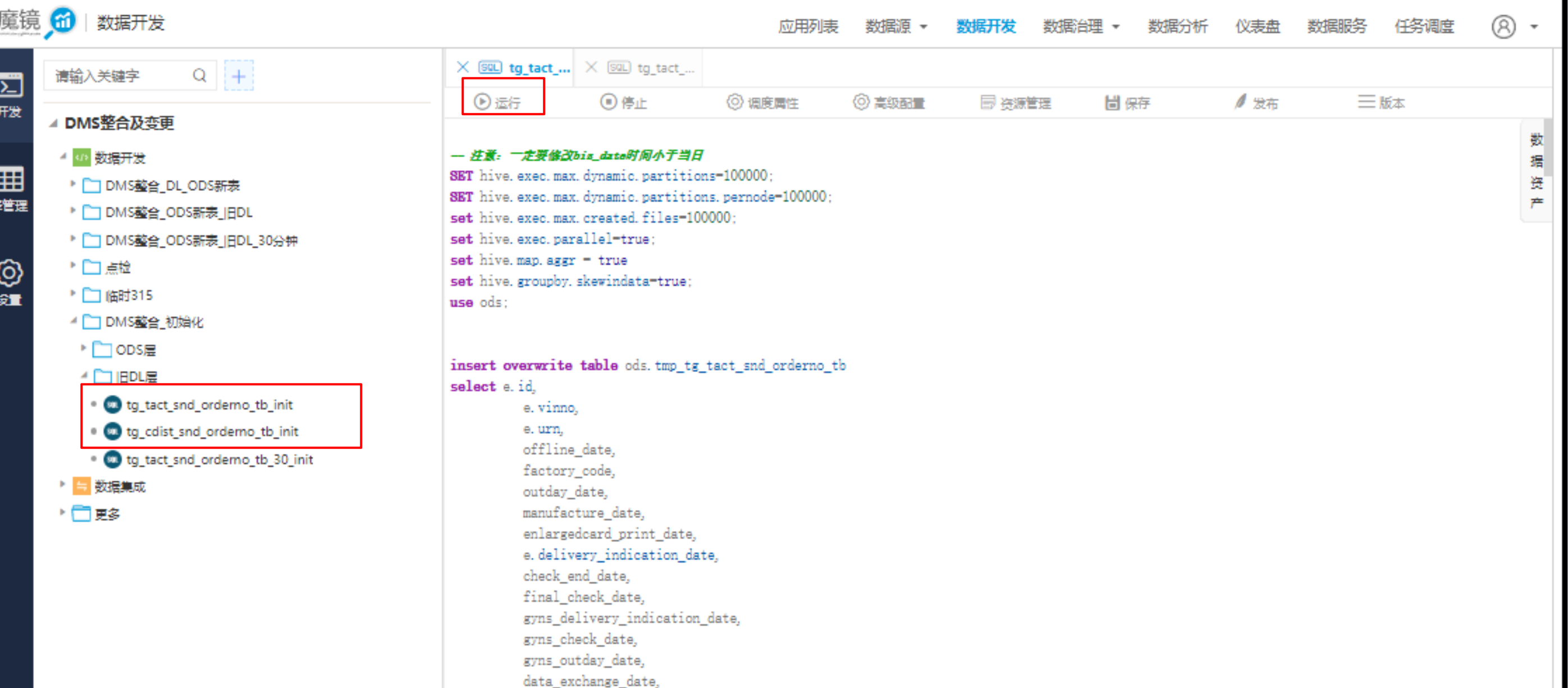Open the 数据源 dropdown menu
This screenshot has width=1568, height=688.
pos(896,26)
